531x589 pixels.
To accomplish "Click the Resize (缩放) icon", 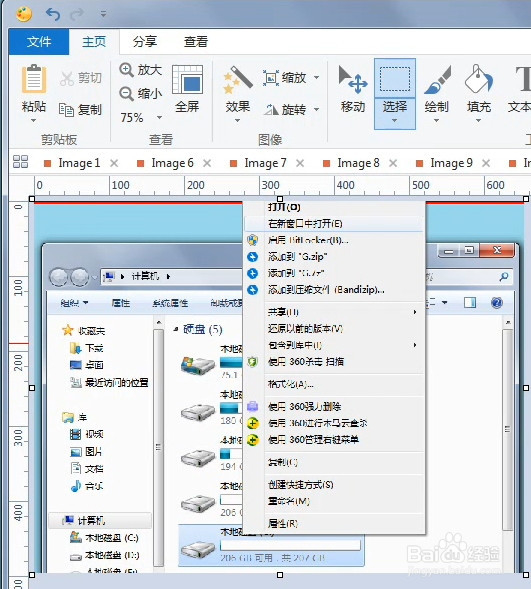I will (x=271, y=78).
